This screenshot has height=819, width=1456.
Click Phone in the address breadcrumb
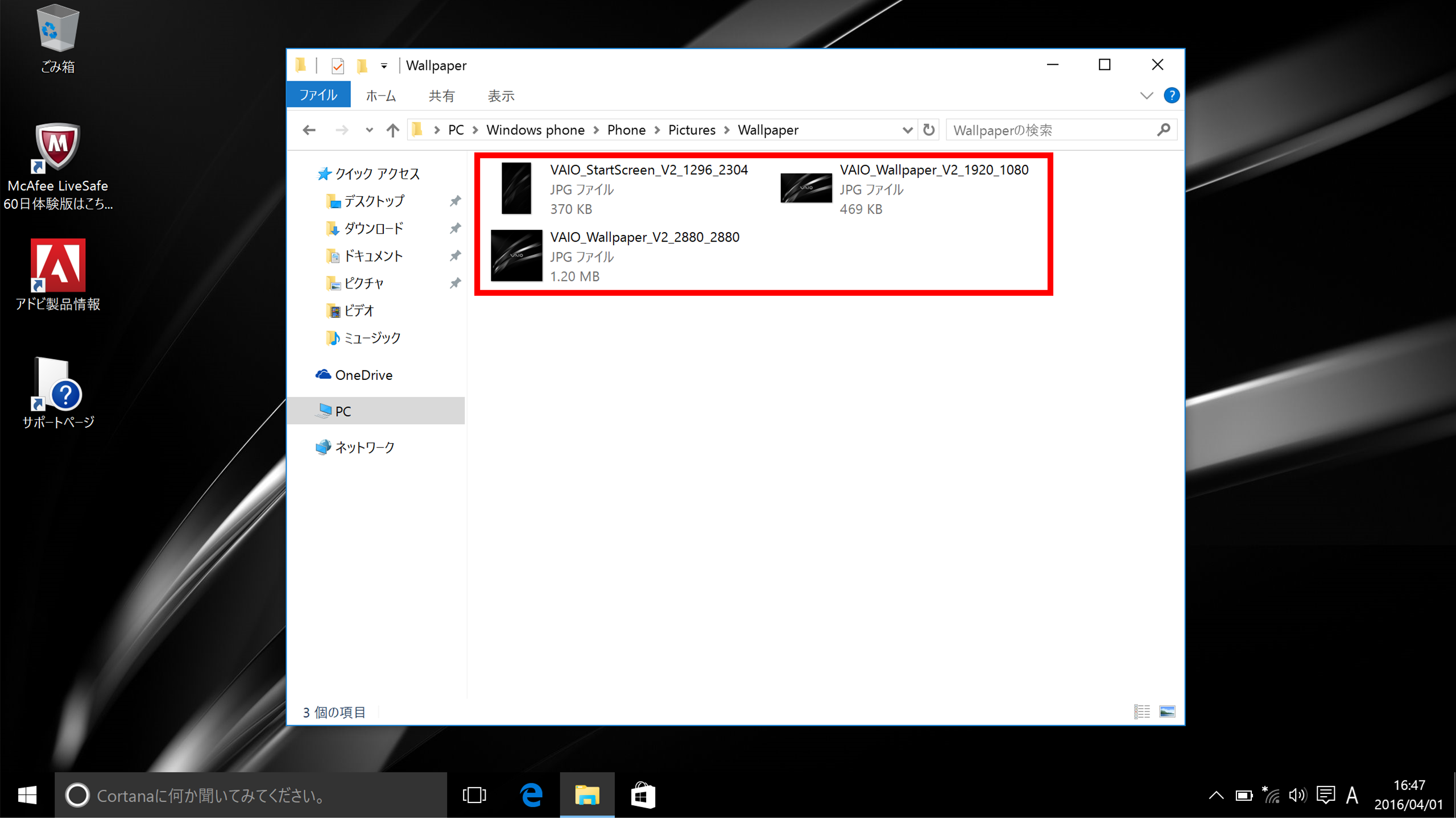[x=626, y=130]
